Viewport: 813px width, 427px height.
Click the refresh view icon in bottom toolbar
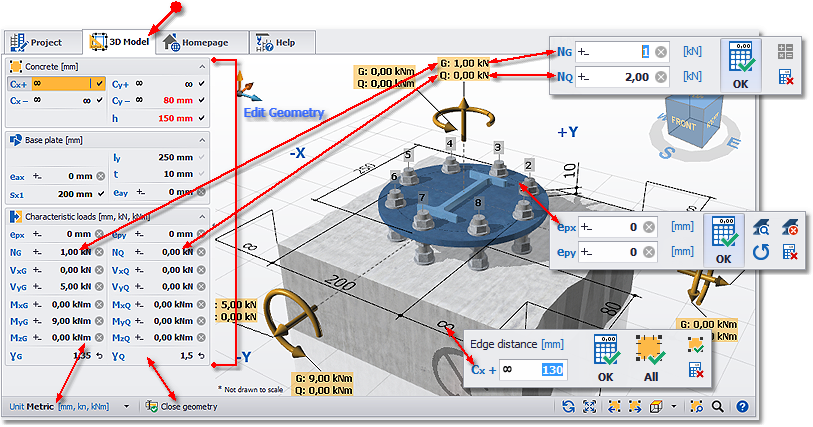point(568,407)
